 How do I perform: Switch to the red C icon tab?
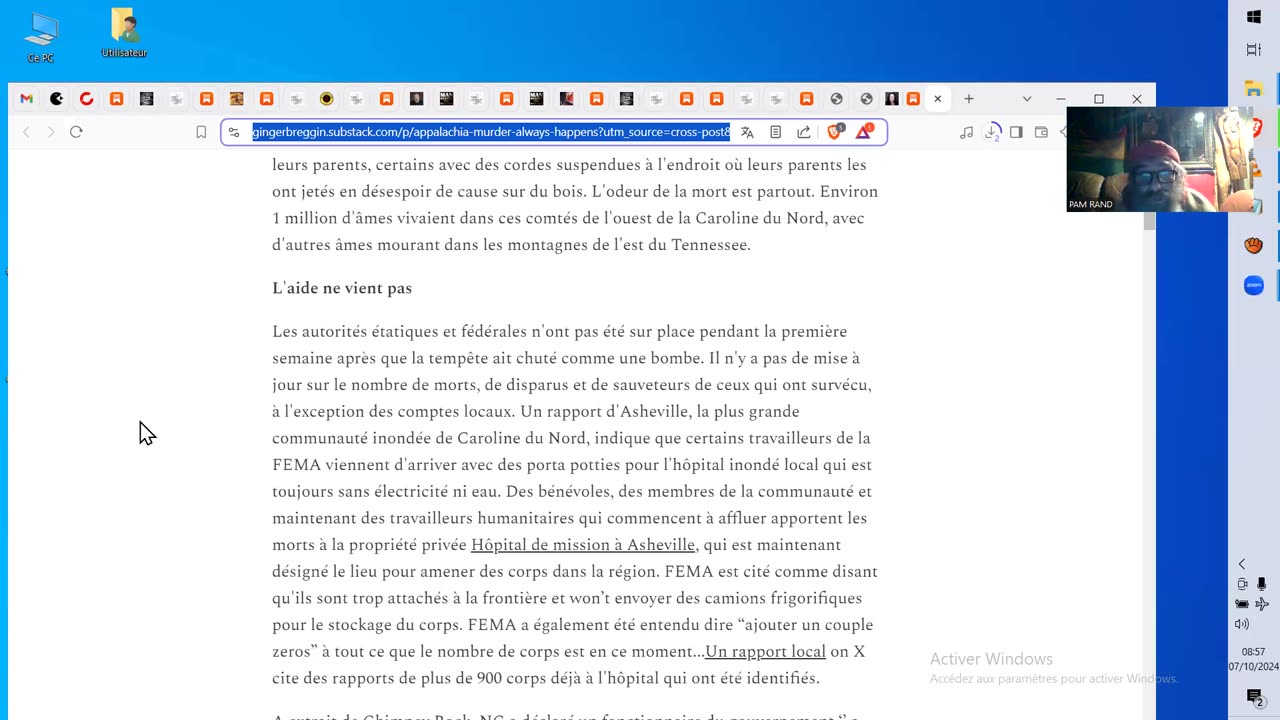pos(87,99)
